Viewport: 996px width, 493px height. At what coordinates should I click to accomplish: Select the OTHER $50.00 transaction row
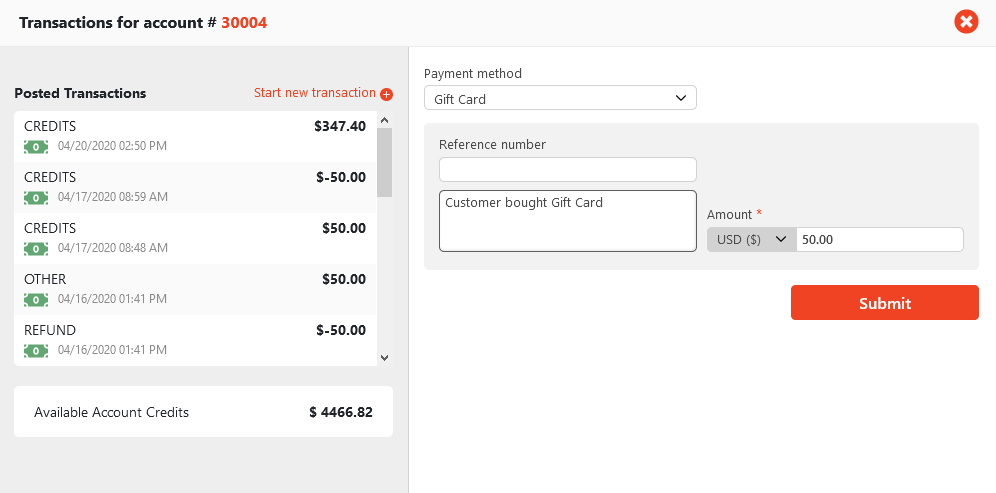point(195,289)
